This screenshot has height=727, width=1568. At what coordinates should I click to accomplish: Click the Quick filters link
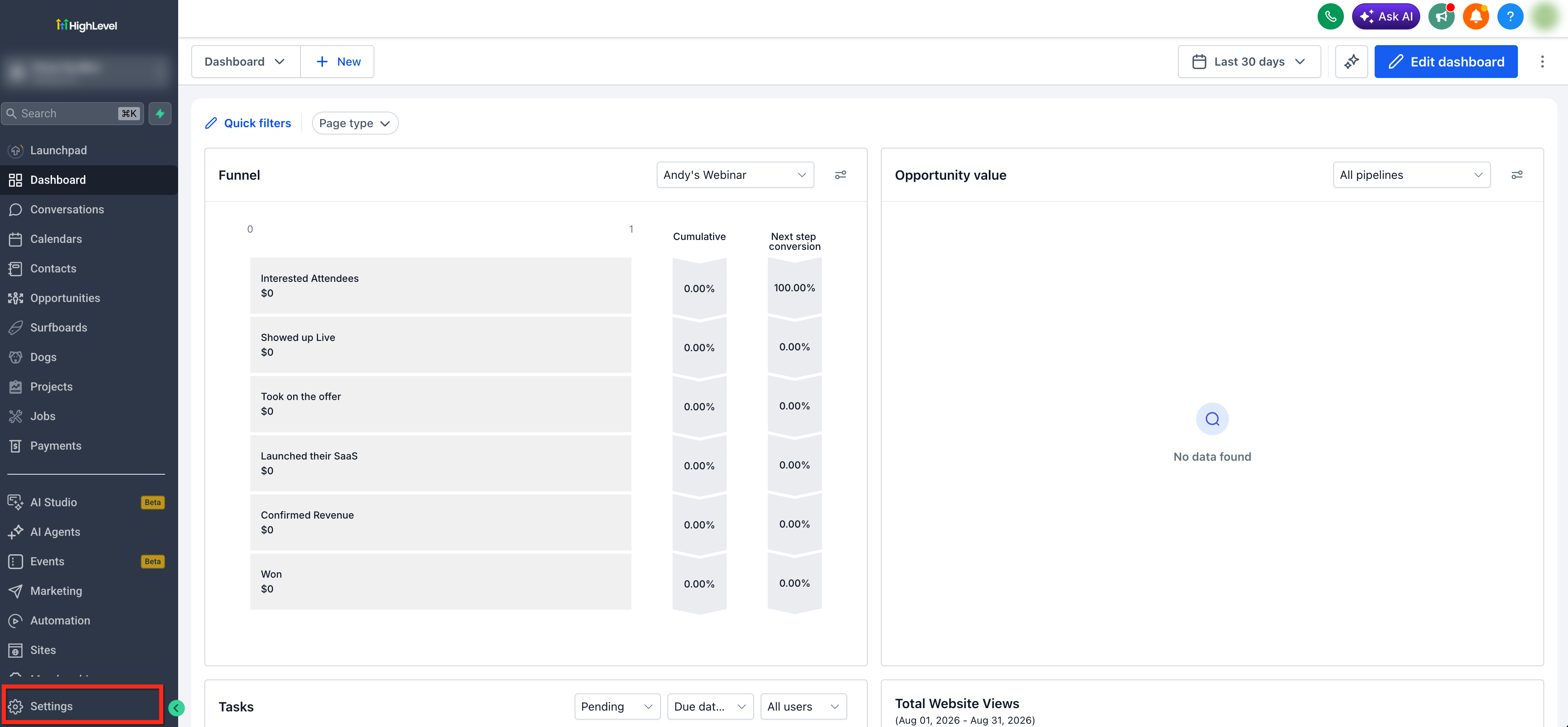[x=248, y=123]
